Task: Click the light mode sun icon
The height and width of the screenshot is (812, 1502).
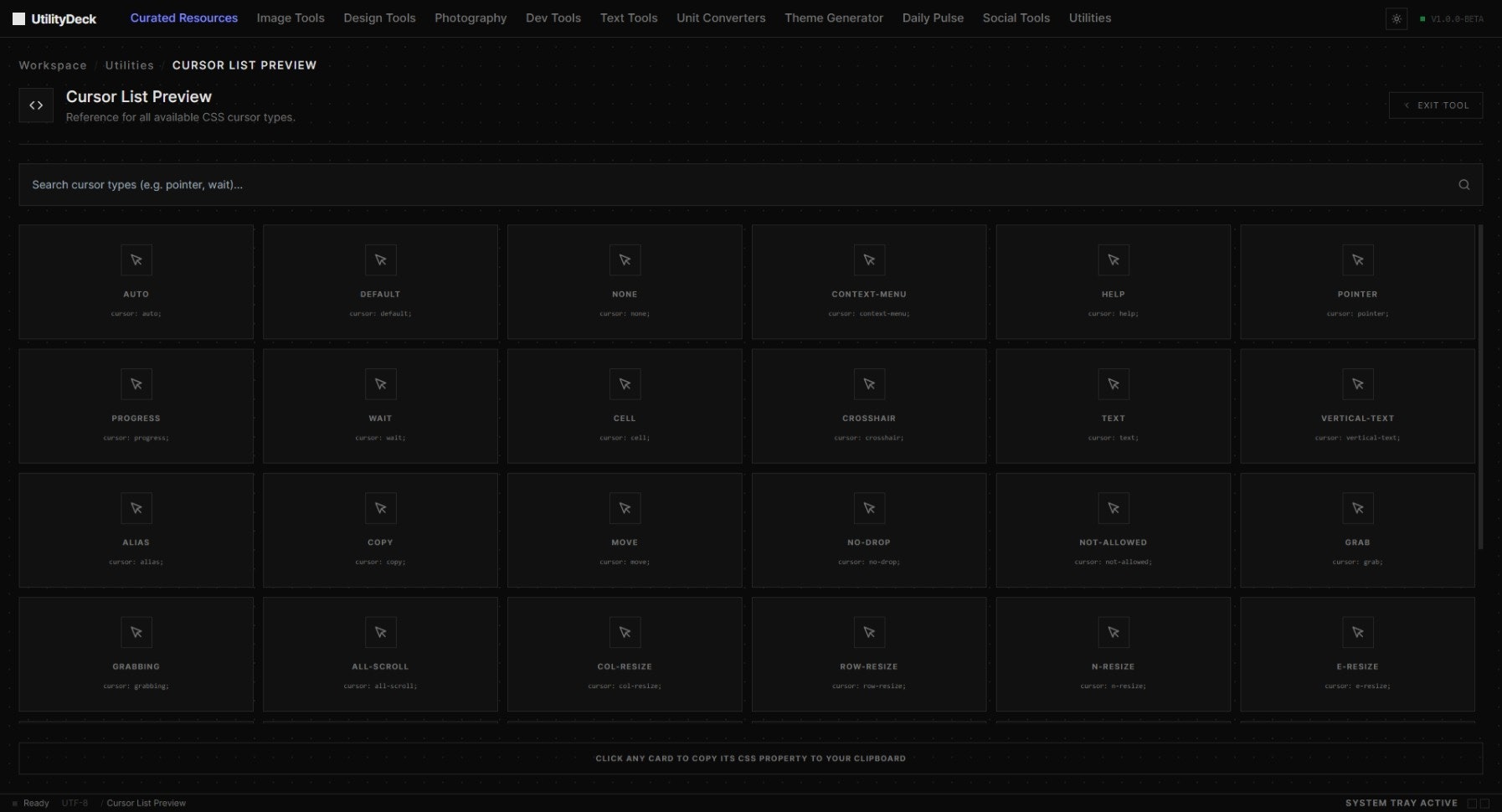Action: pyautogui.click(x=1397, y=18)
